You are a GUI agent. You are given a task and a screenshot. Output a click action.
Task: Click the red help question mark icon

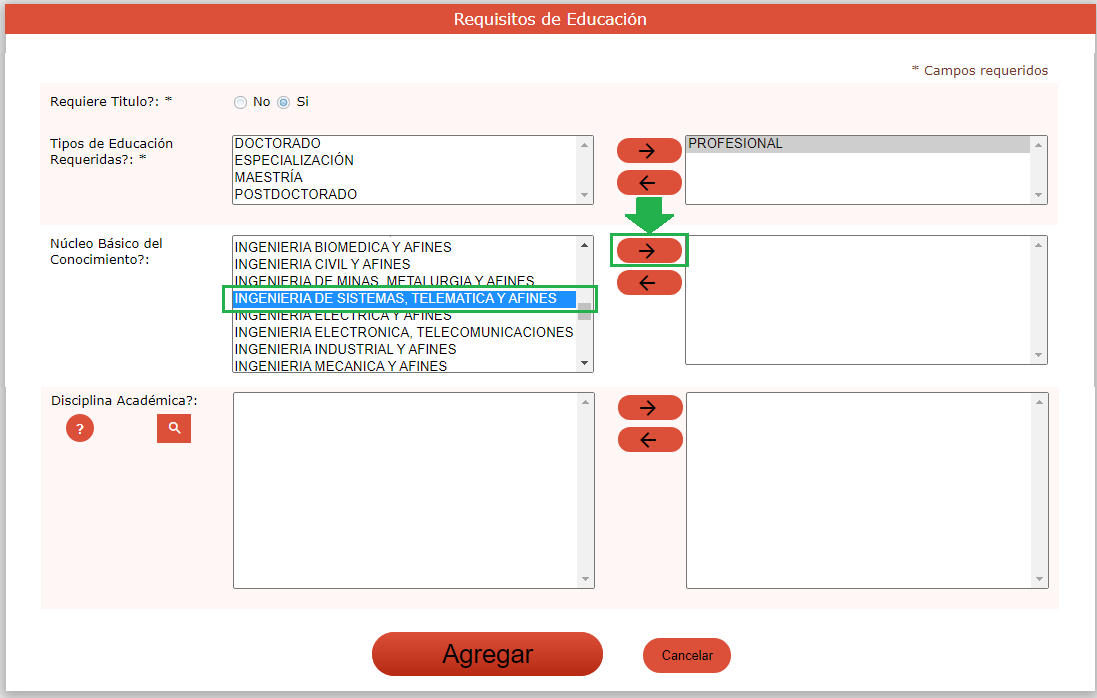tap(80, 429)
